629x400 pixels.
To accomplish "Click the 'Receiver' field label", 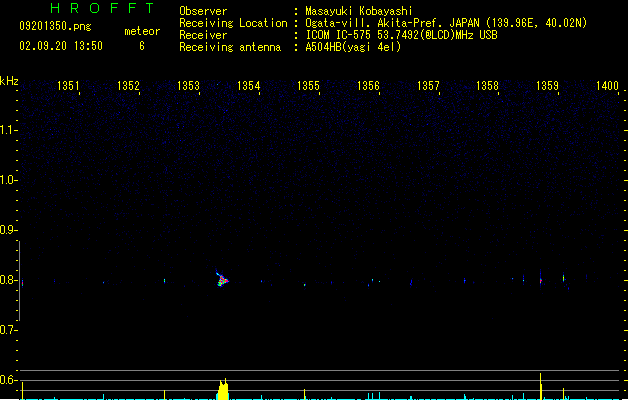I will [x=203, y=35].
